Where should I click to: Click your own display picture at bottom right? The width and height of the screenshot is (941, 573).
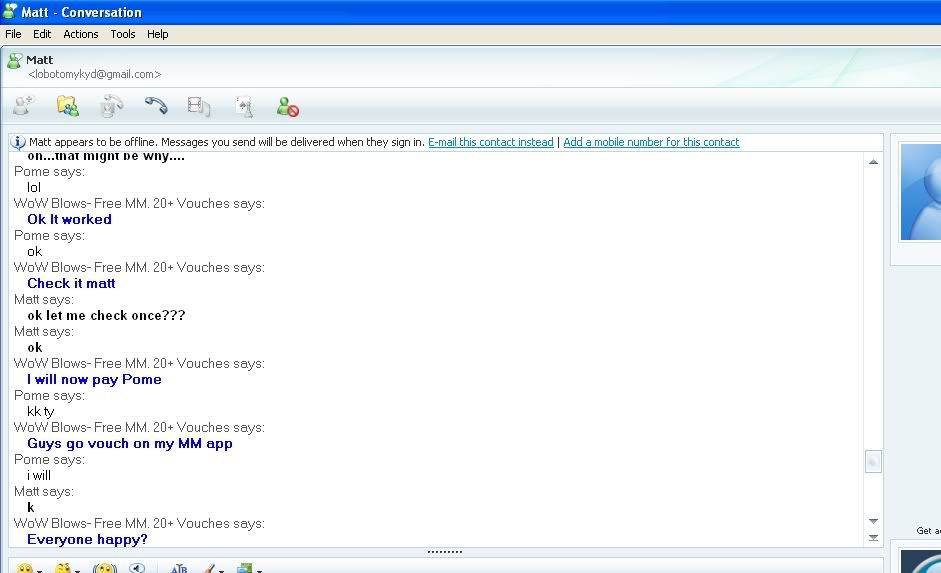tap(921, 562)
